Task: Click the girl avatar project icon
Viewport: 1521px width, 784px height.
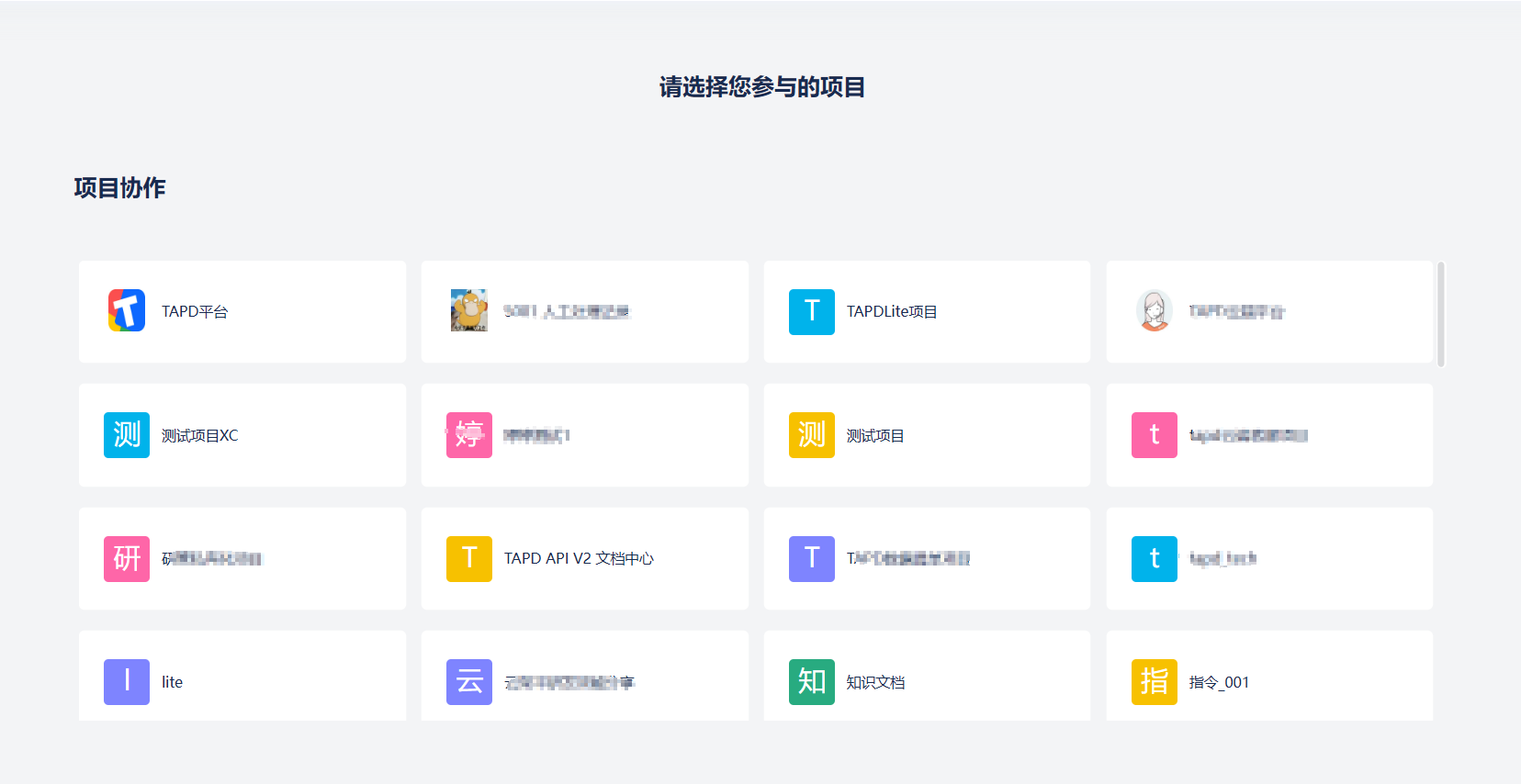Action: [1155, 311]
